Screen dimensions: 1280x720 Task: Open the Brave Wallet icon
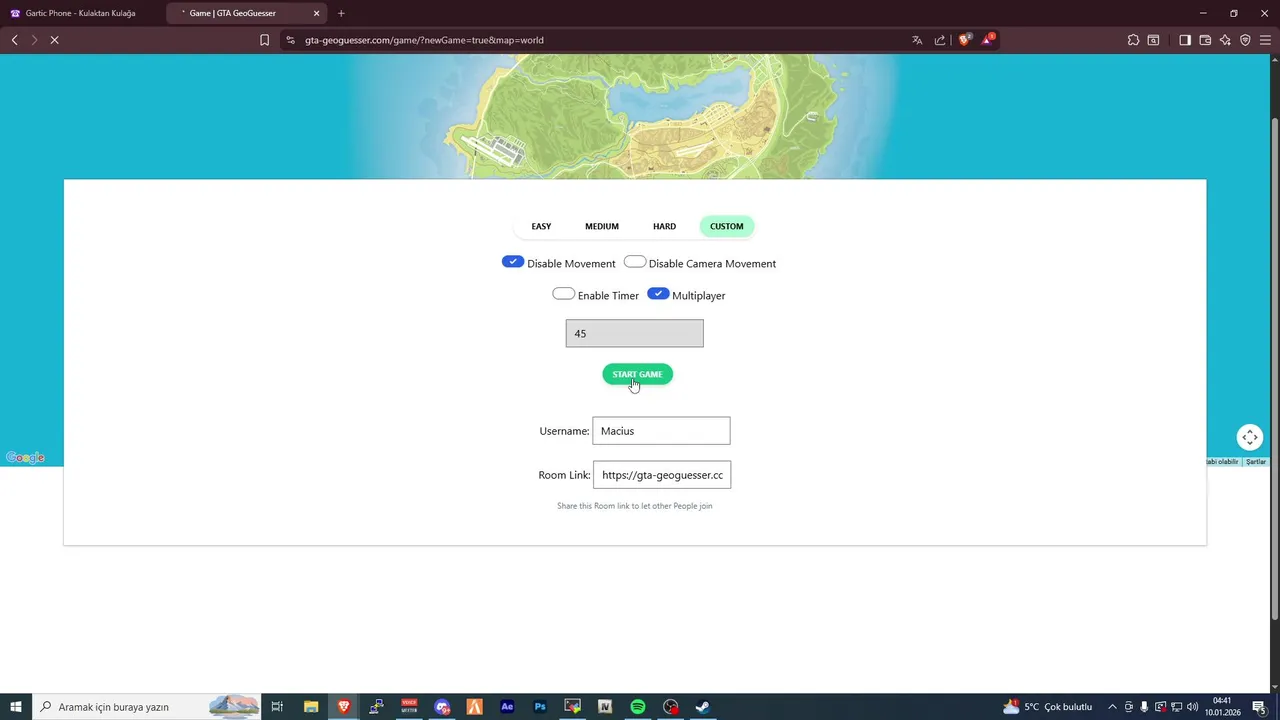[1205, 40]
